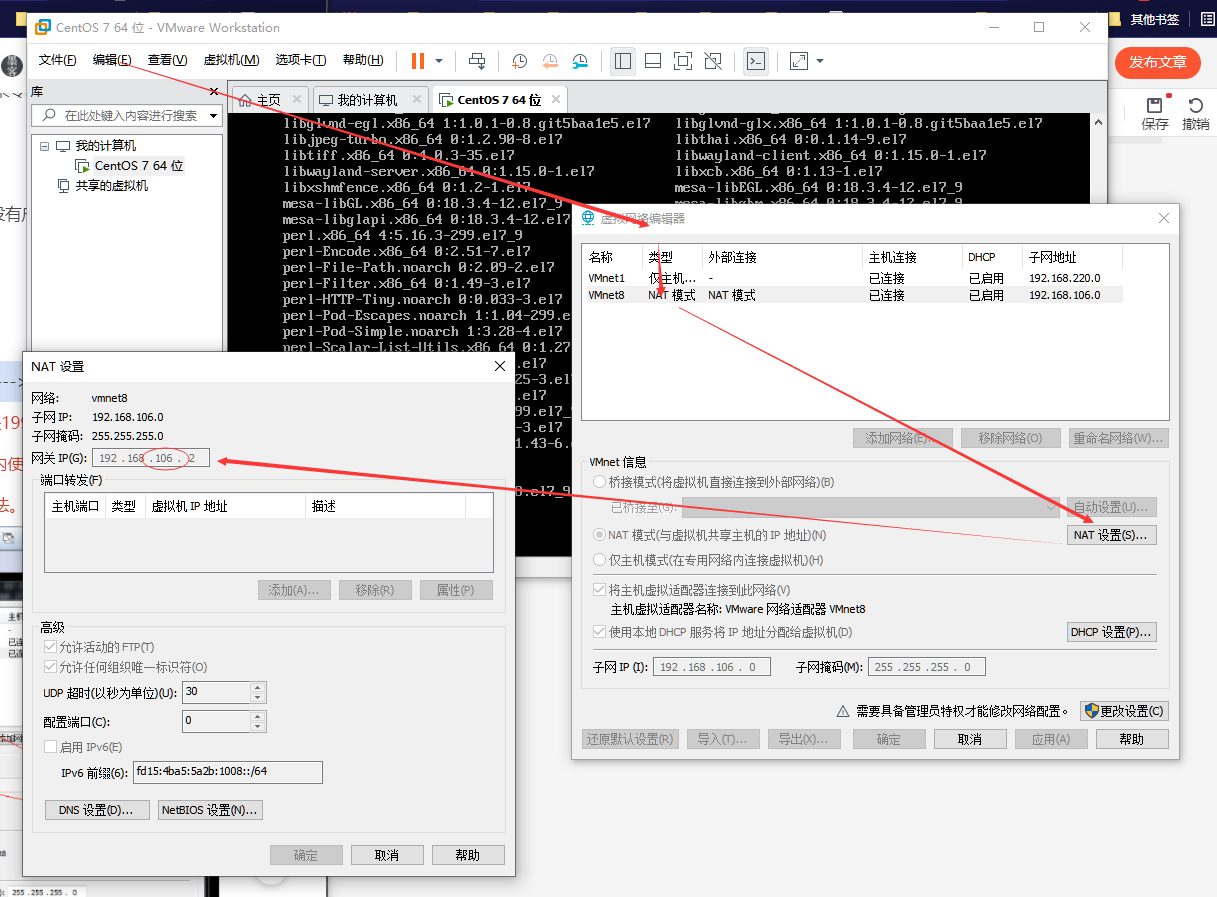This screenshot has height=897, width=1217.
Task: Click the revert to snapshot icon
Action: [550, 61]
